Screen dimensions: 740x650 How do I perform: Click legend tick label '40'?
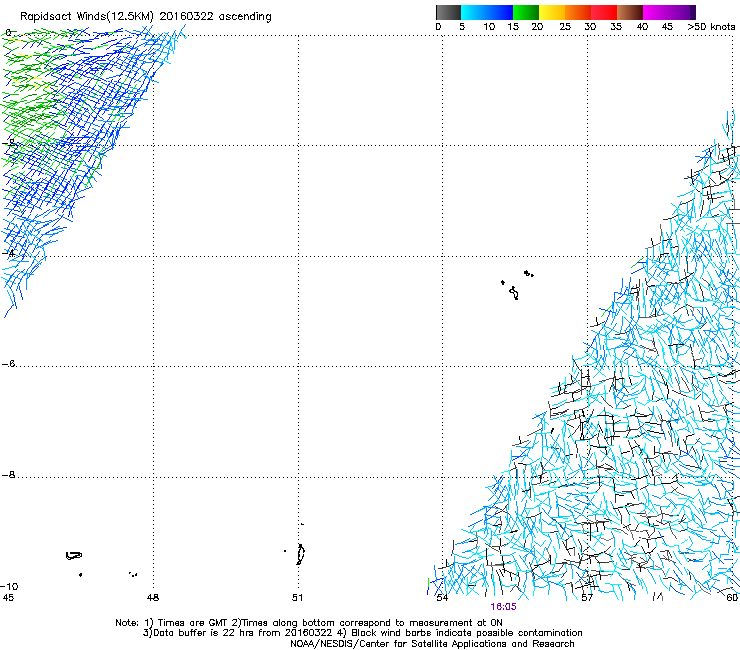[x=642, y=27]
